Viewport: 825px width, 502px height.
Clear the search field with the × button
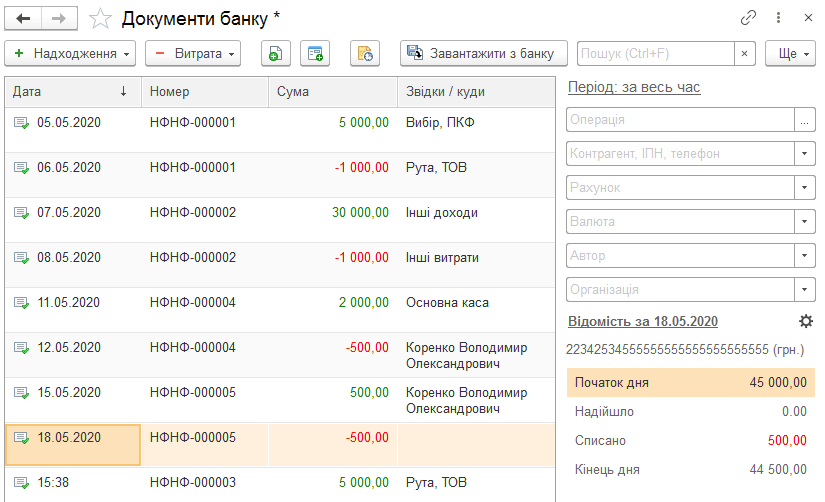pos(744,54)
